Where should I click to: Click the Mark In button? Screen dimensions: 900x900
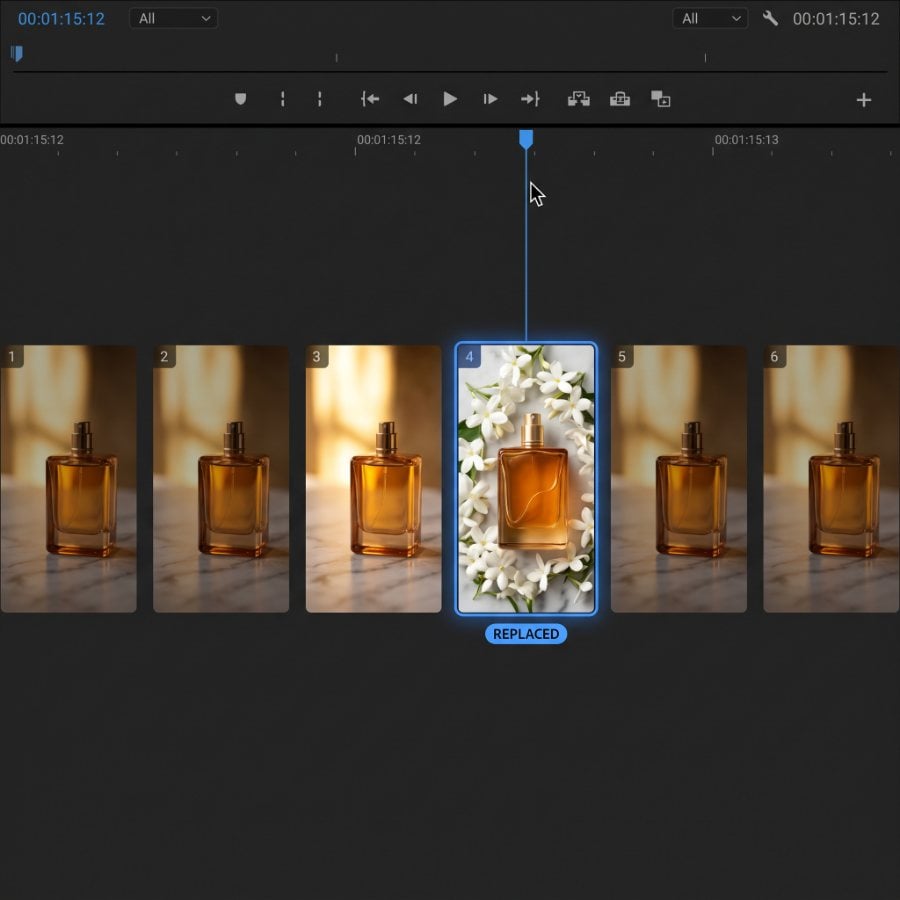(x=282, y=99)
